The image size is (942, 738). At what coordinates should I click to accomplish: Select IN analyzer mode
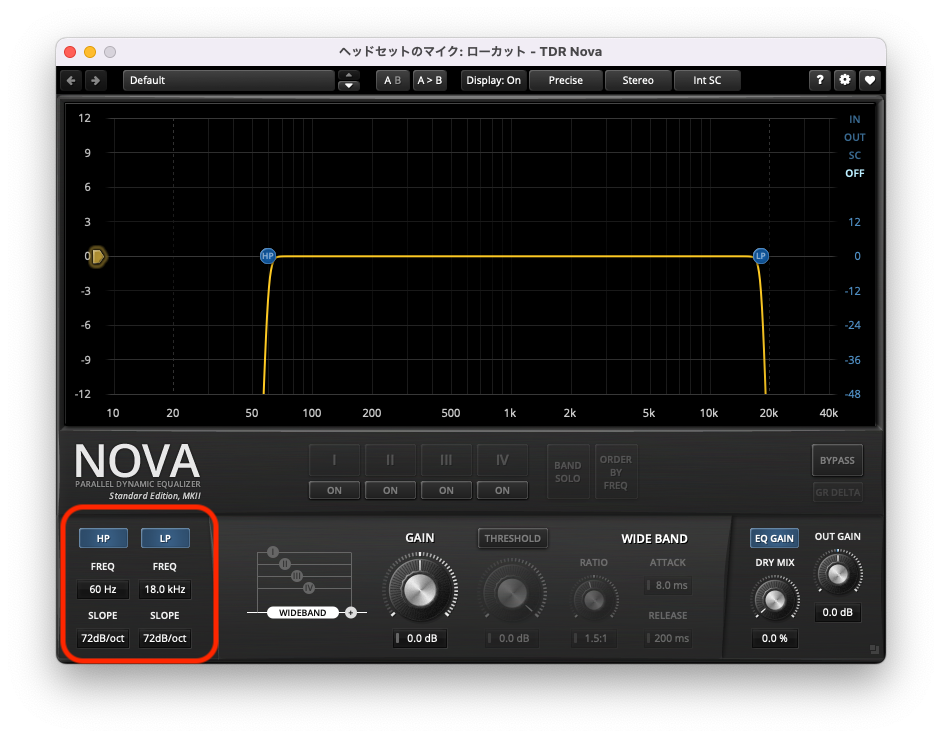(x=854, y=119)
